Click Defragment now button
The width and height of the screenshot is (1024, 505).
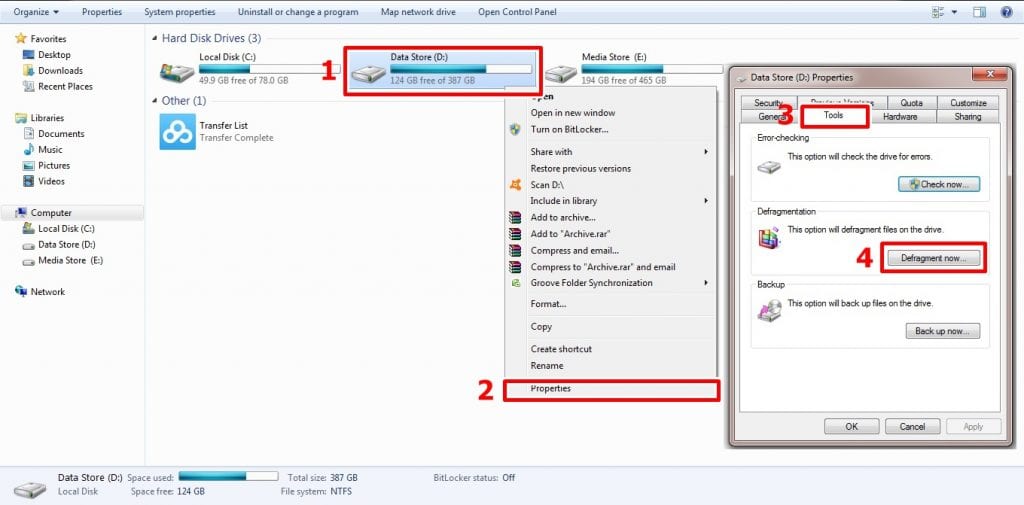933,258
